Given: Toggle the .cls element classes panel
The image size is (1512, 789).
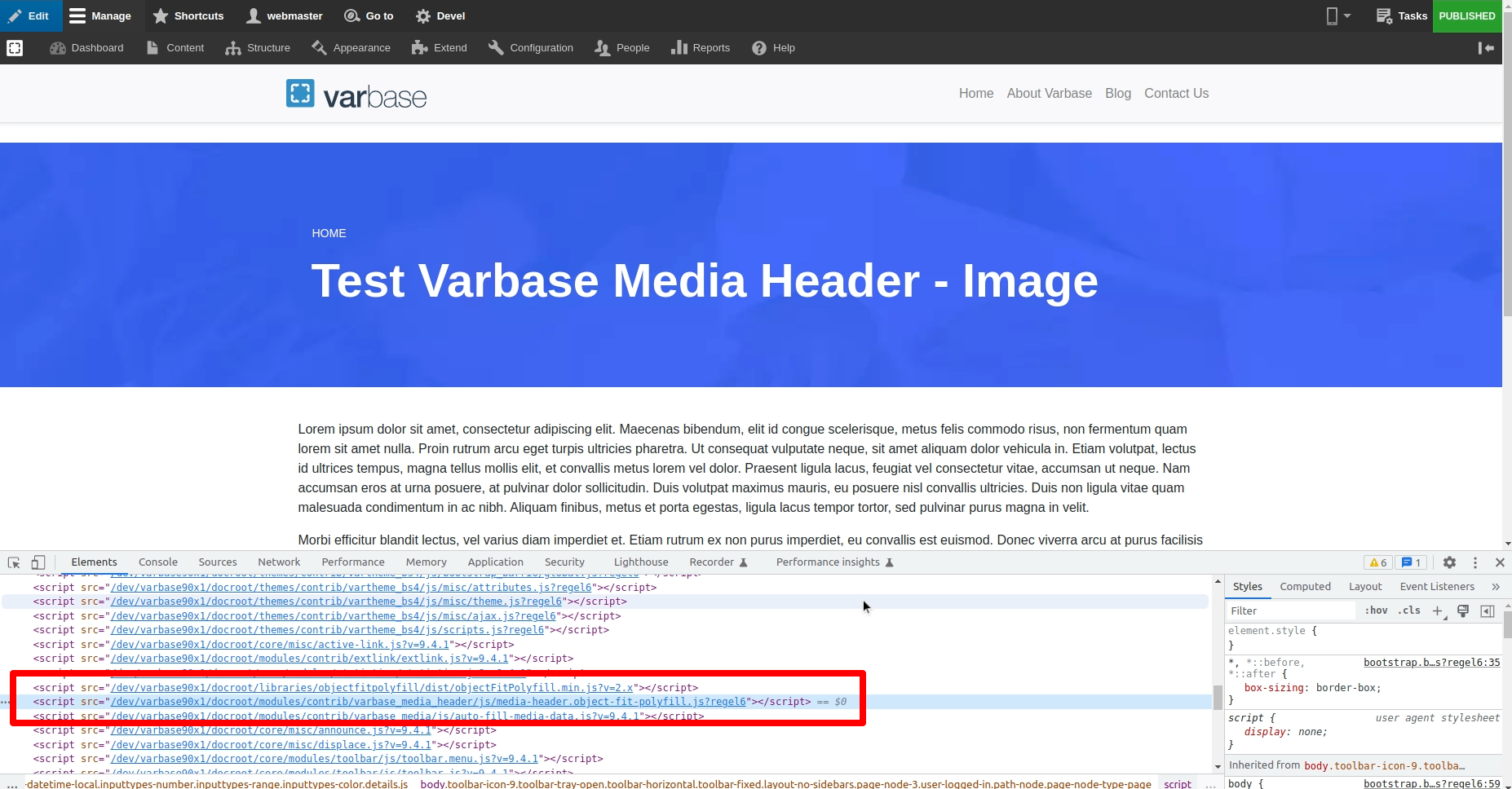Looking at the screenshot, I should pyautogui.click(x=1409, y=610).
